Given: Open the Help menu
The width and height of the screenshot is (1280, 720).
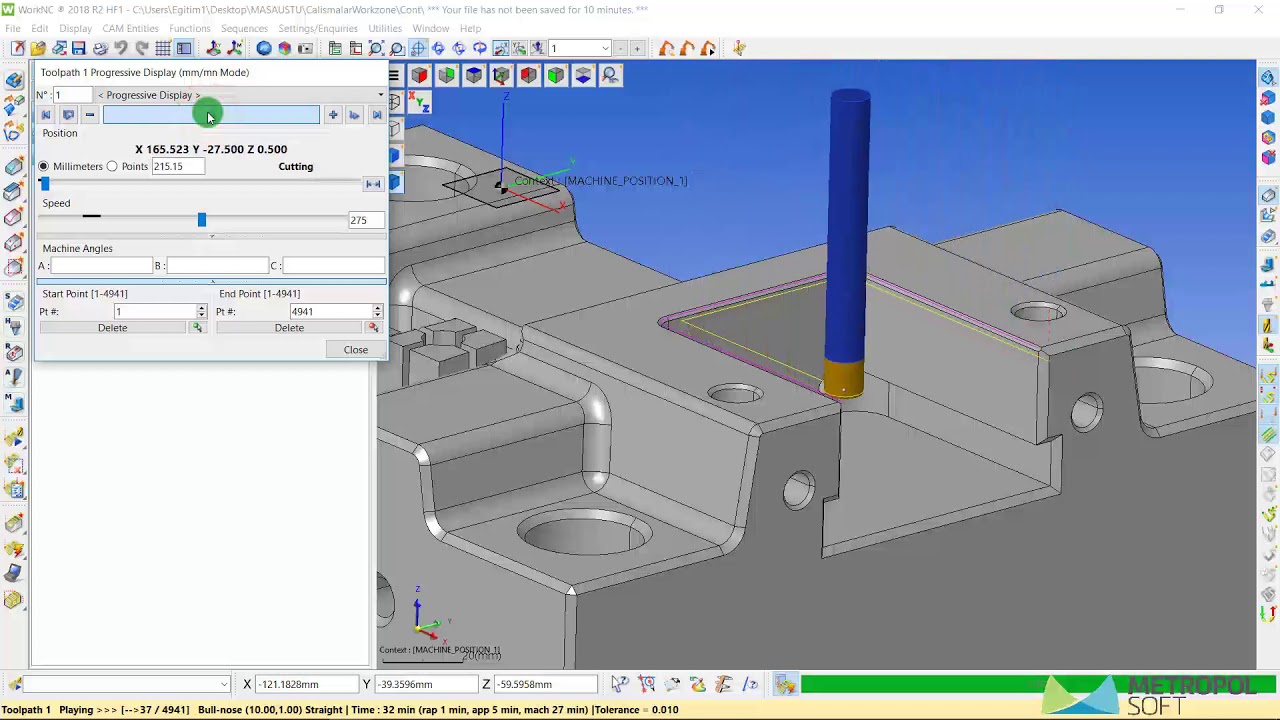Looking at the screenshot, I should click(x=470, y=28).
